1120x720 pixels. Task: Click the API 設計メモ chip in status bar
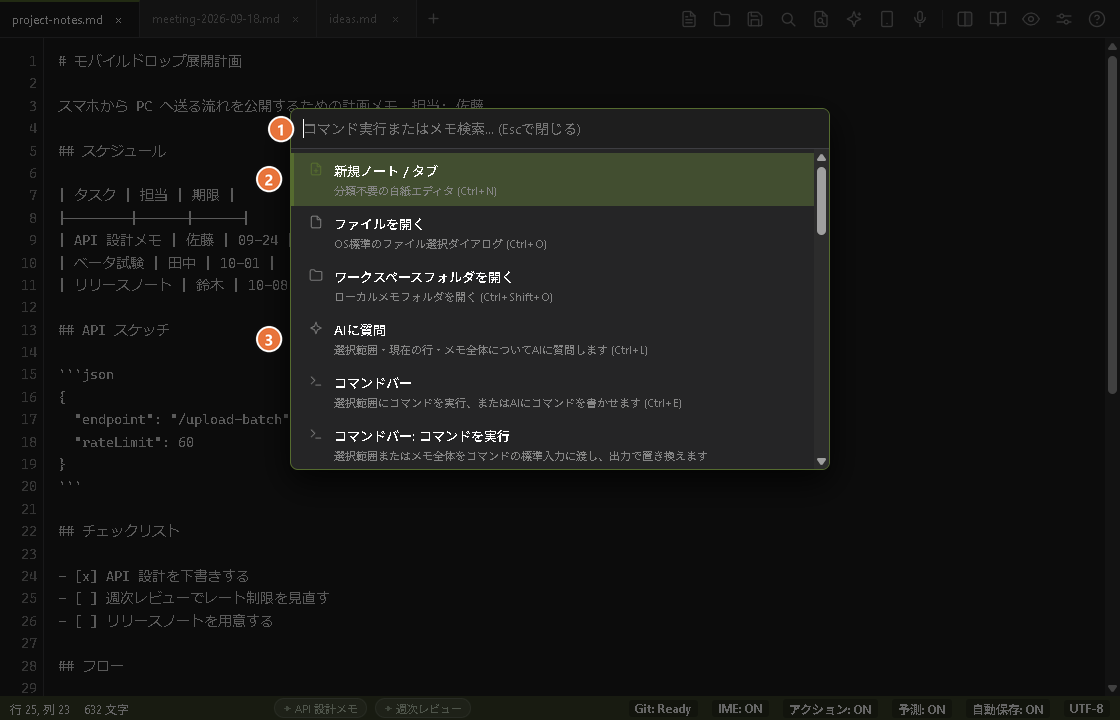click(x=321, y=709)
